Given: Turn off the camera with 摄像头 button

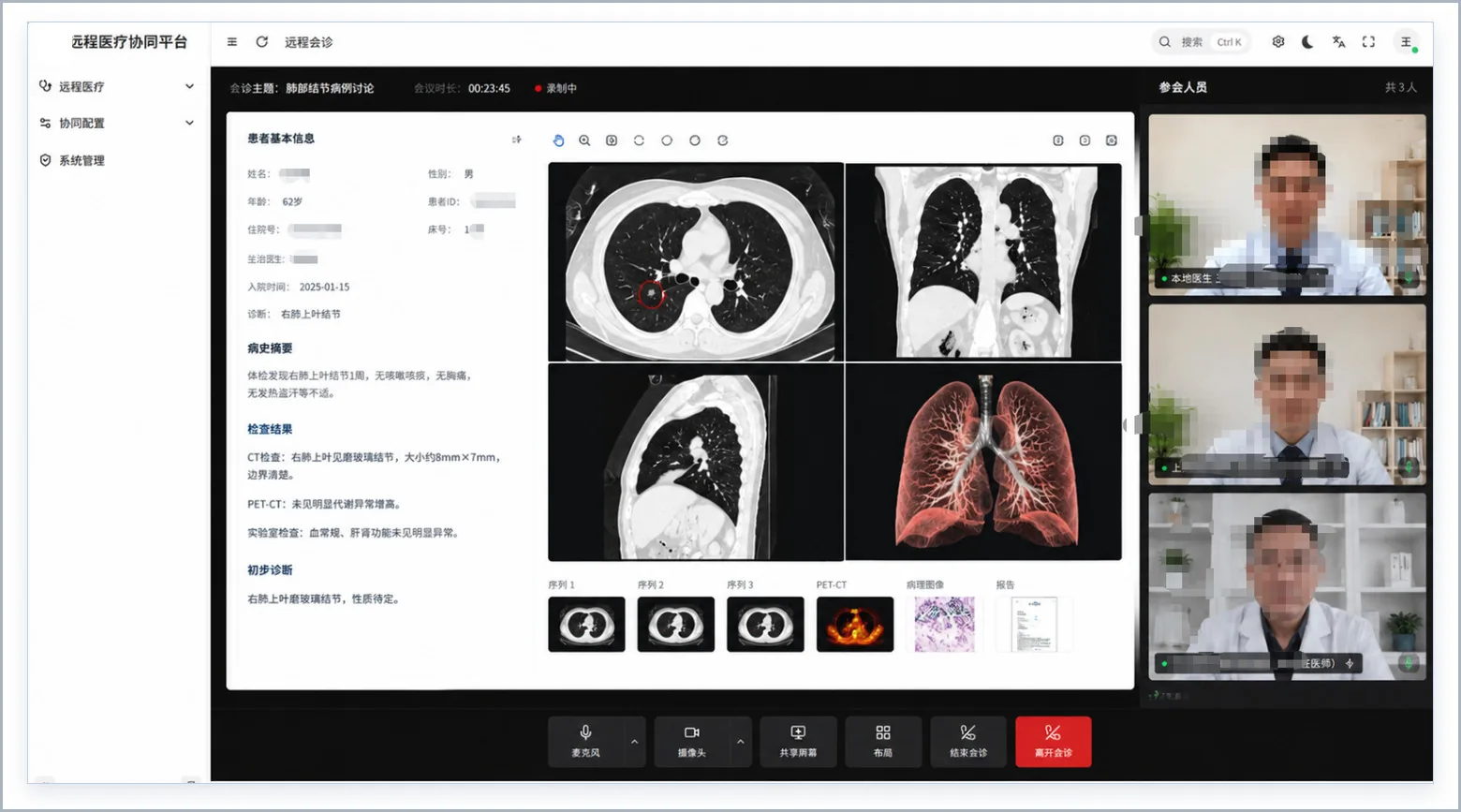Looking at the screenshot, I should click(x=691, y=742).
